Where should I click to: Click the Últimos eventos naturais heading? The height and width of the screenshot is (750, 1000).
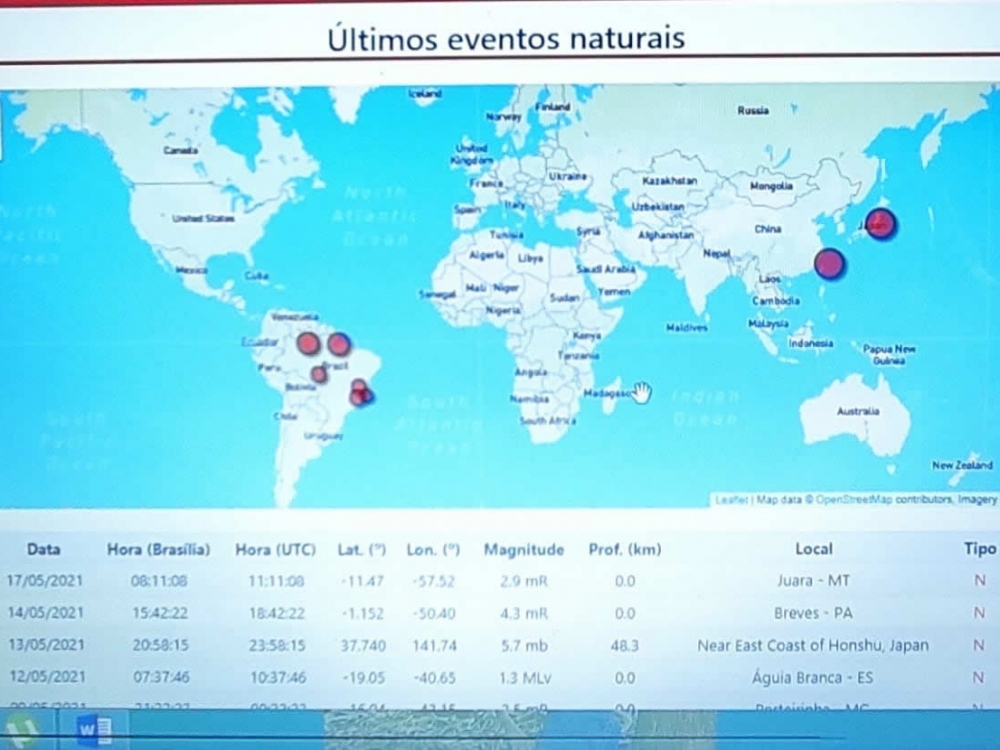tap(506, 38)
